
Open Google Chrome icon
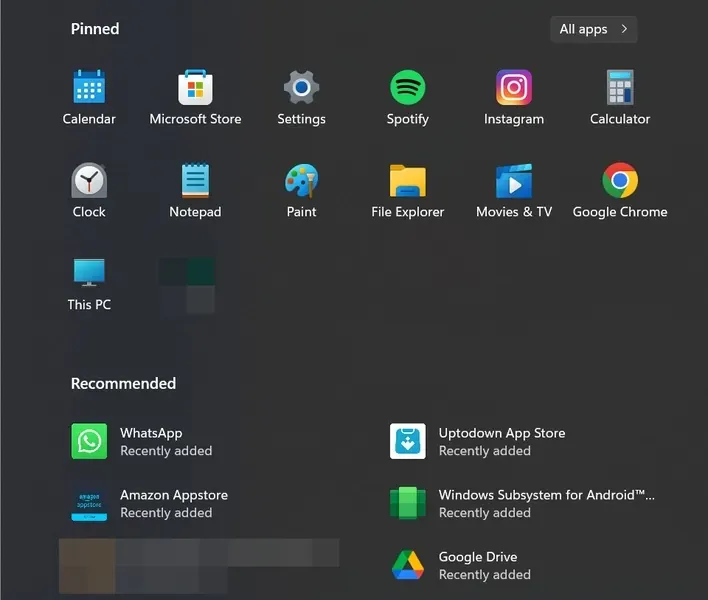point(620,180)
